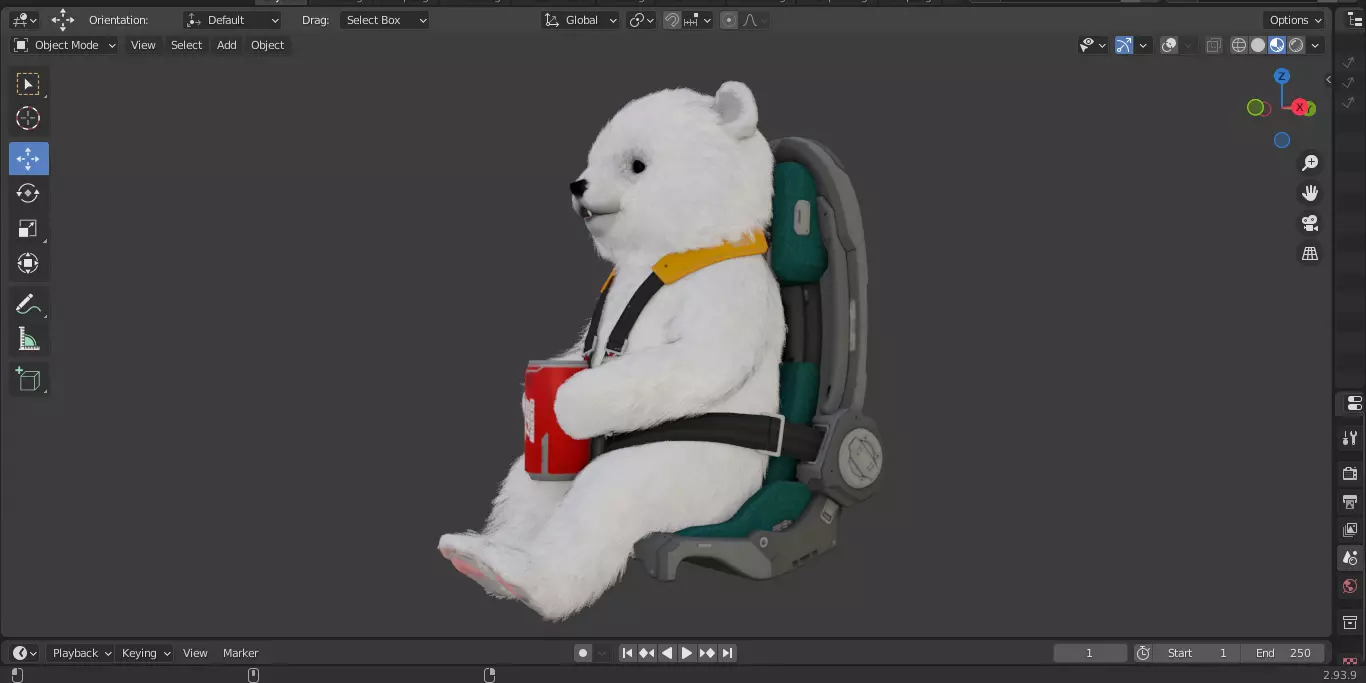Open the Playback menu in timeline
The image size is (1366, 683).
click(x=82, y=653)
